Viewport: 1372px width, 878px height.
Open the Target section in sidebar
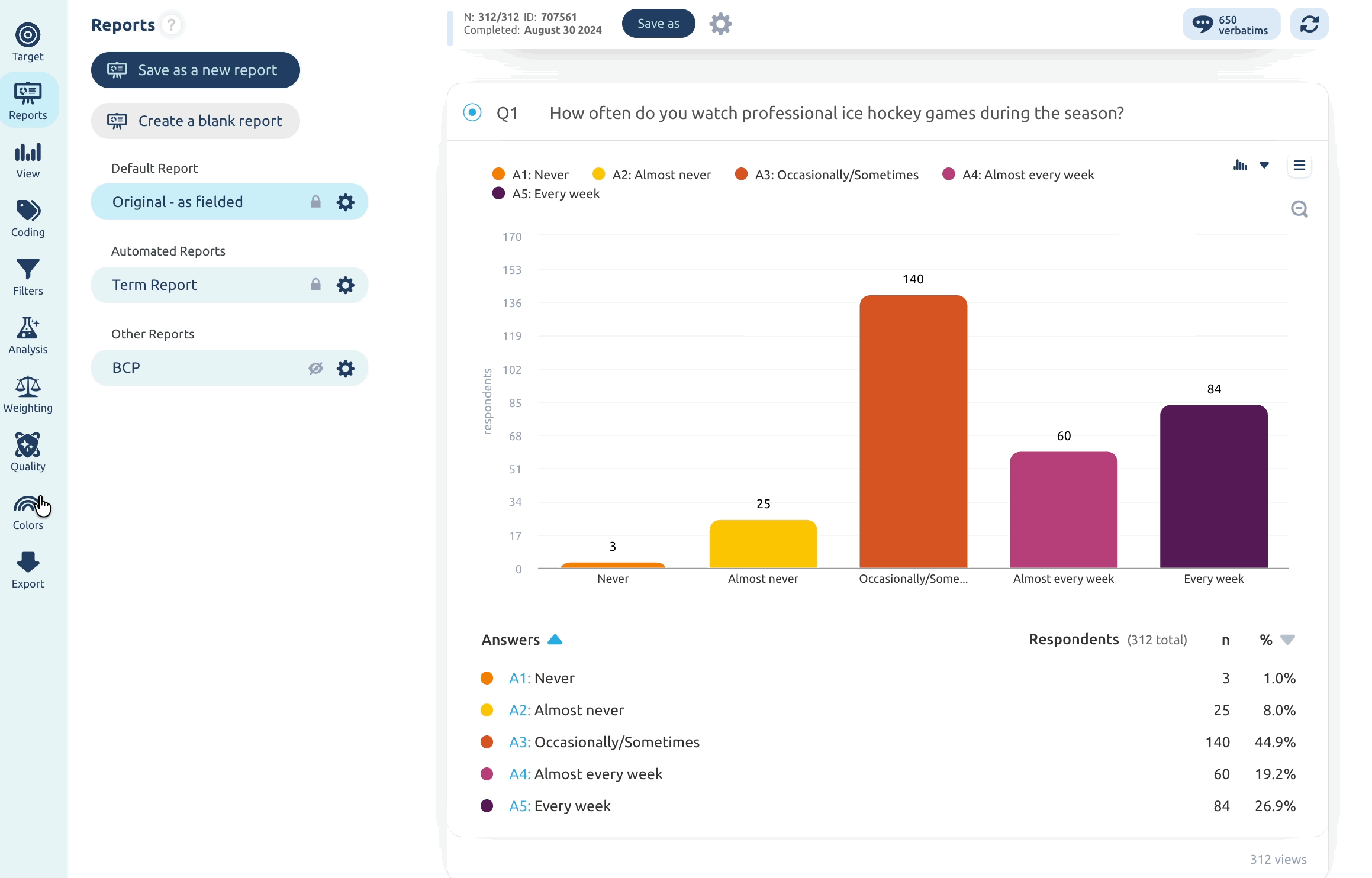click(x=28, y=42)
